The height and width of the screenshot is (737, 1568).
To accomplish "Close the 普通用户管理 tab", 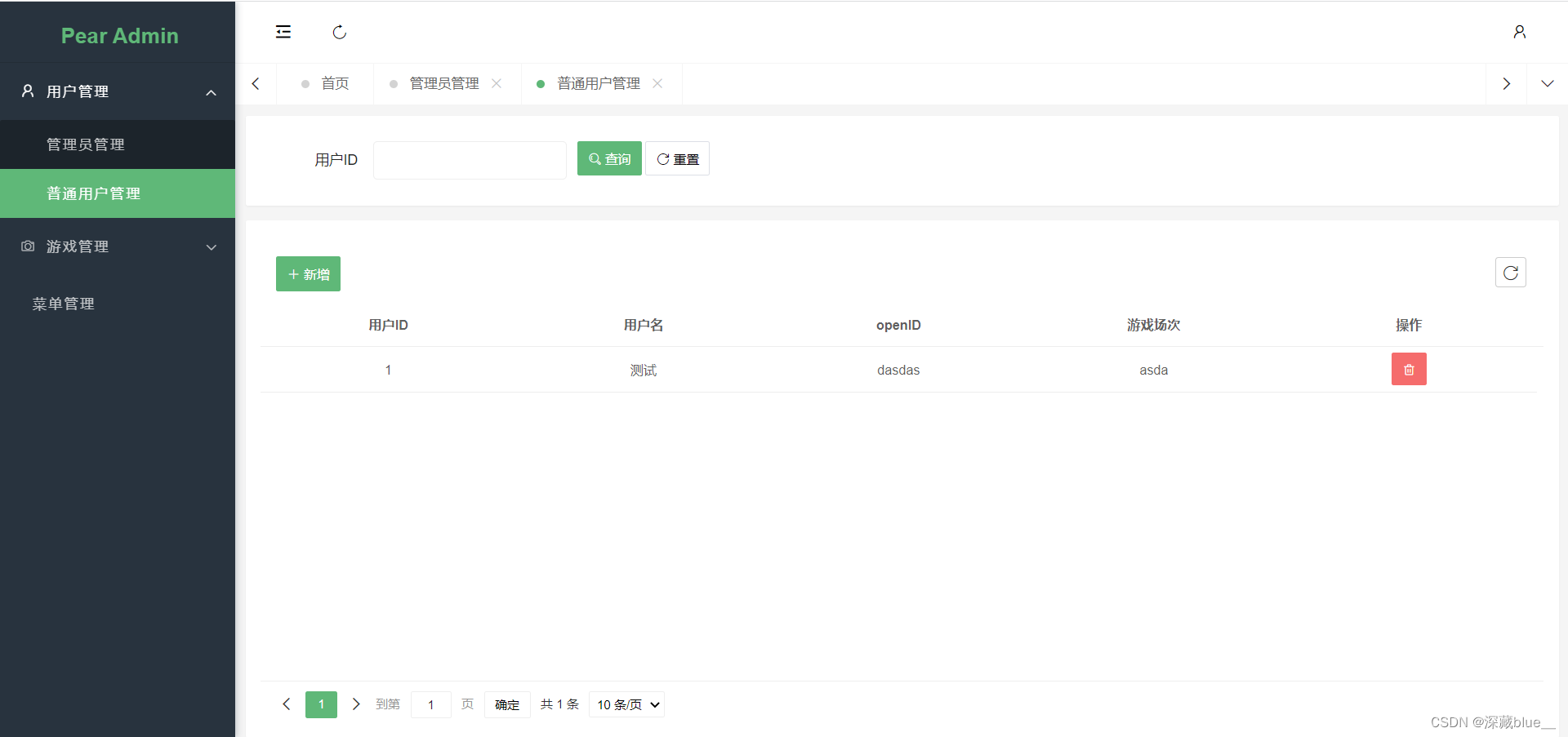I will click(x=658, y=82).
